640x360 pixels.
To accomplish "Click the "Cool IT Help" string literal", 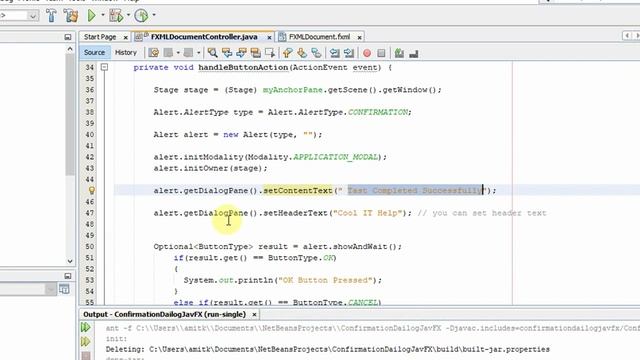I will click(x=367, y=213).
